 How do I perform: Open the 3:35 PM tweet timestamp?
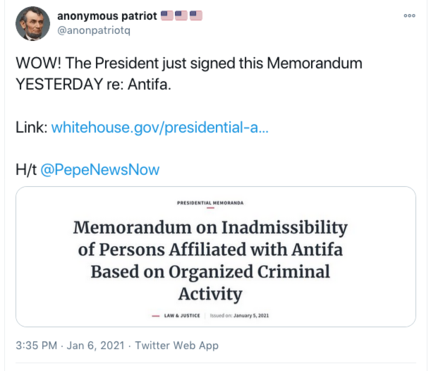tap(36, 345)
